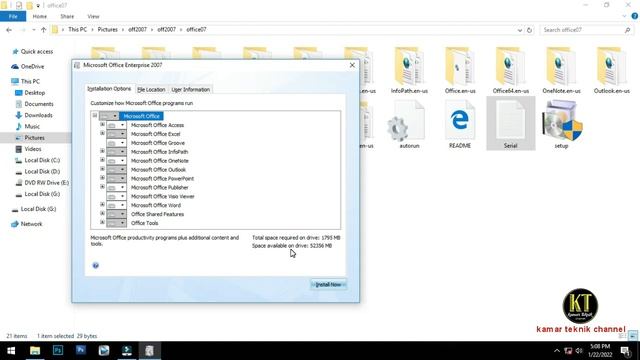Open the View ribbon tab

[x=93, y=16]
